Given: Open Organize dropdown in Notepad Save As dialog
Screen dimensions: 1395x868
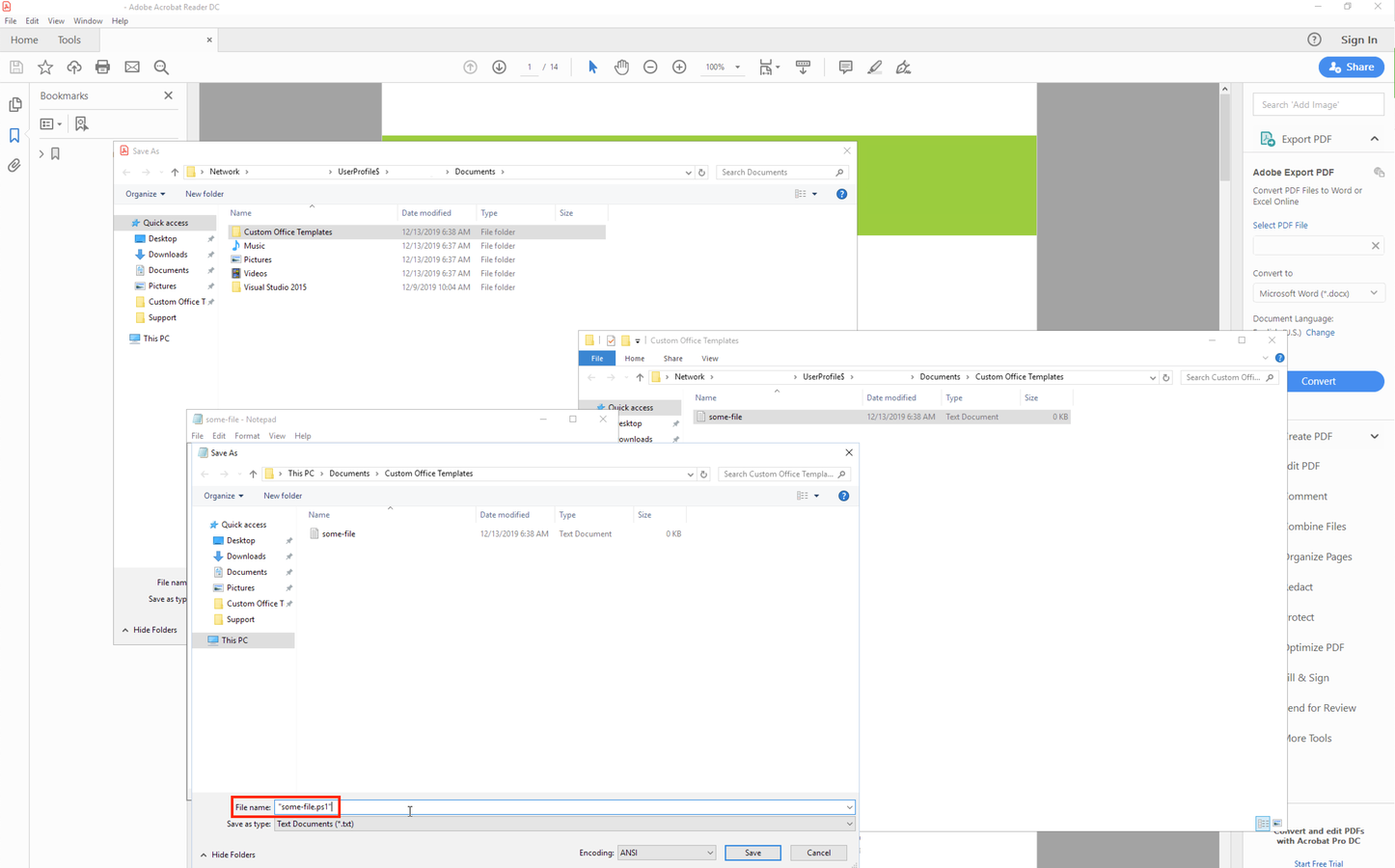Looking at the screenshot, I should pyautogui.click(x=223, y=496).
